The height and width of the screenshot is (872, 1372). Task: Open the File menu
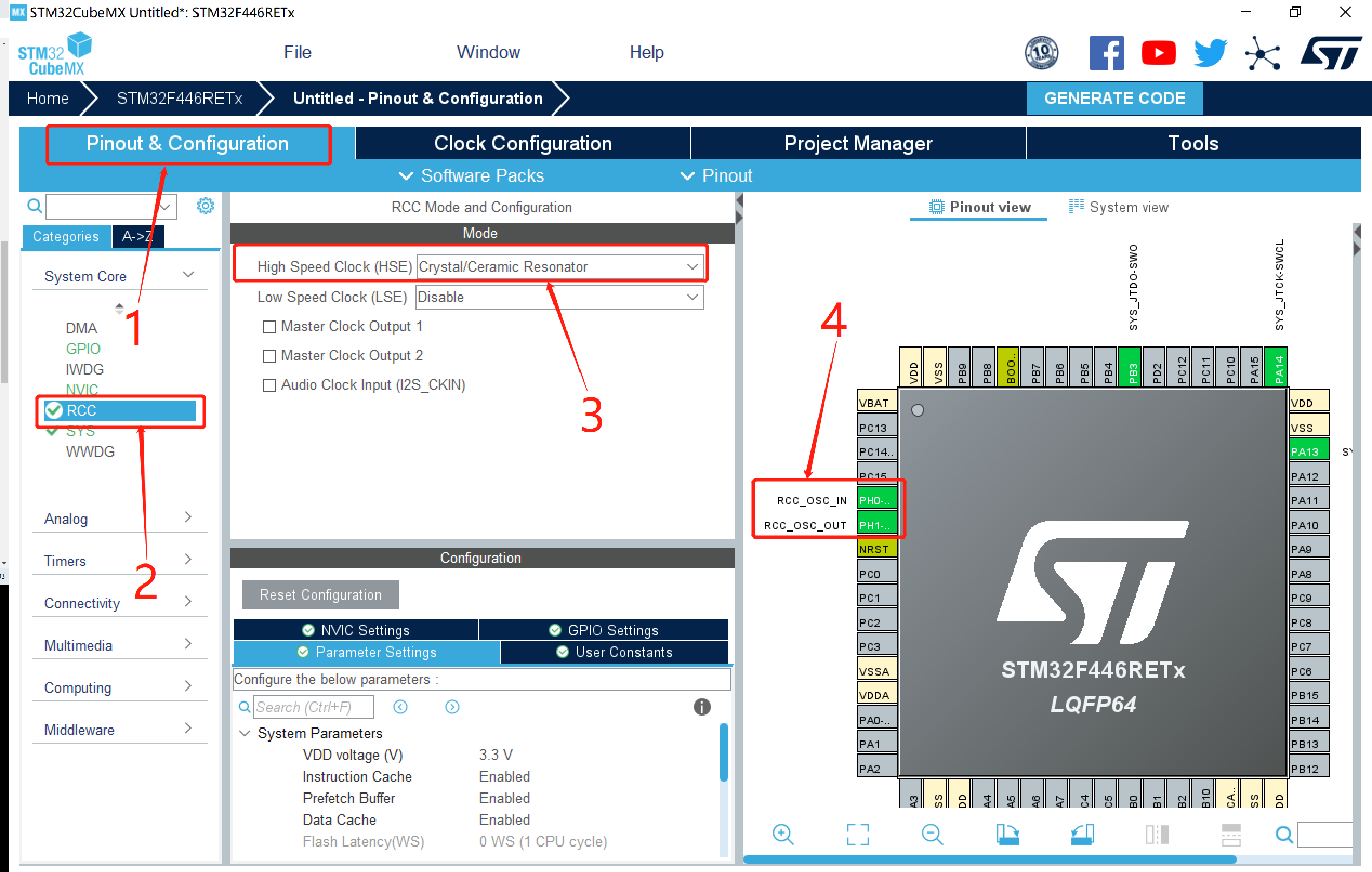point(297,53)
